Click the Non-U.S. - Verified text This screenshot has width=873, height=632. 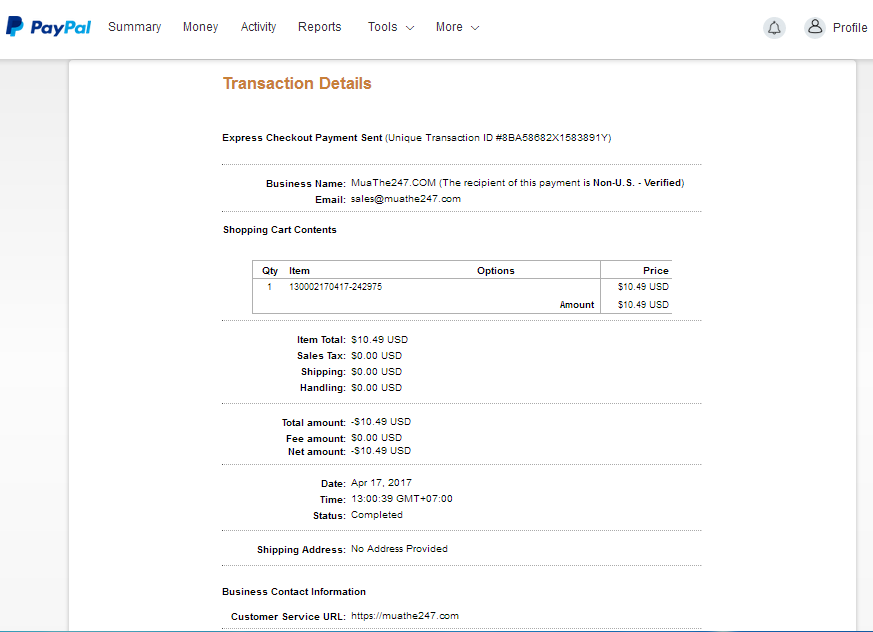(x=637, y=183)
